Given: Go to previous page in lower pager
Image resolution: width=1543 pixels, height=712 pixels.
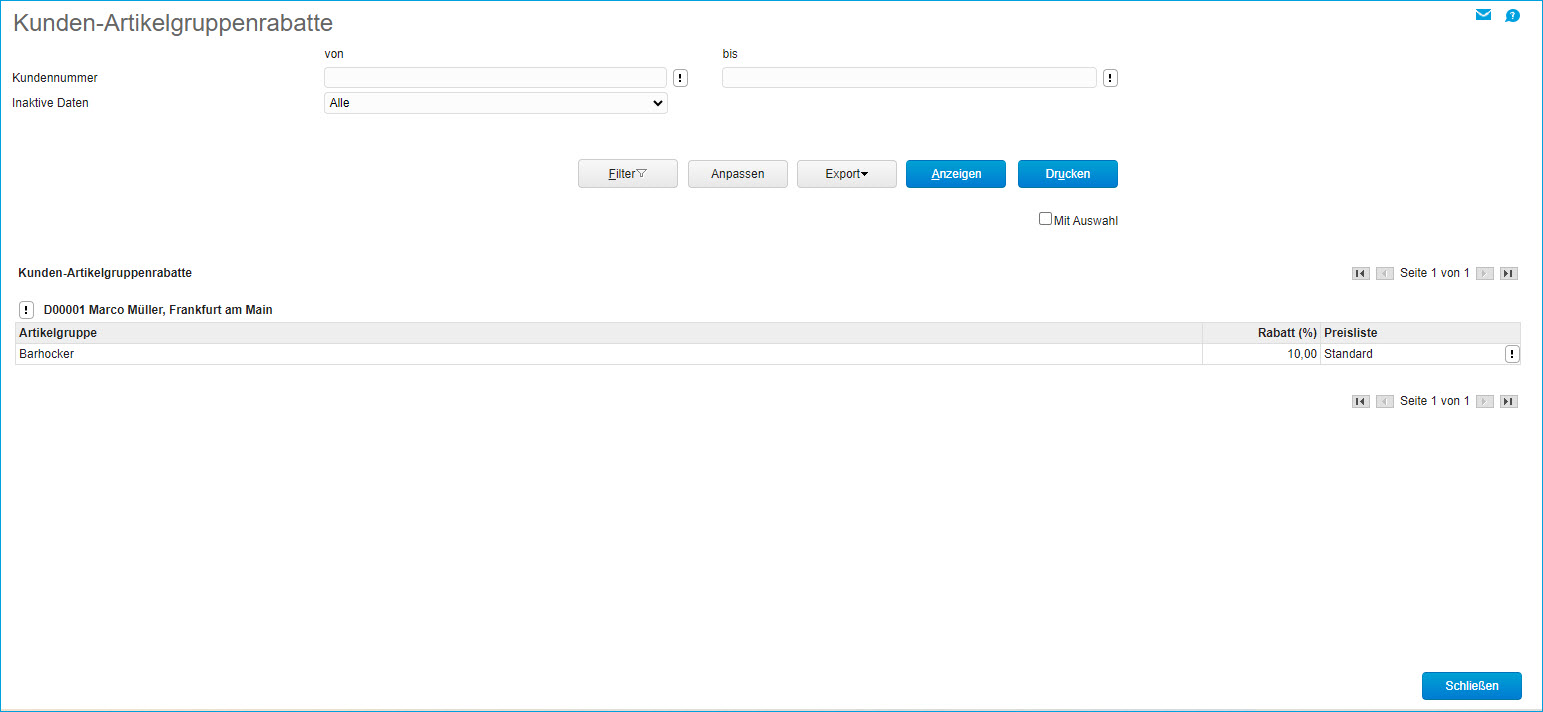Looking at the screenshot, I should click(x=1385, y=401).
